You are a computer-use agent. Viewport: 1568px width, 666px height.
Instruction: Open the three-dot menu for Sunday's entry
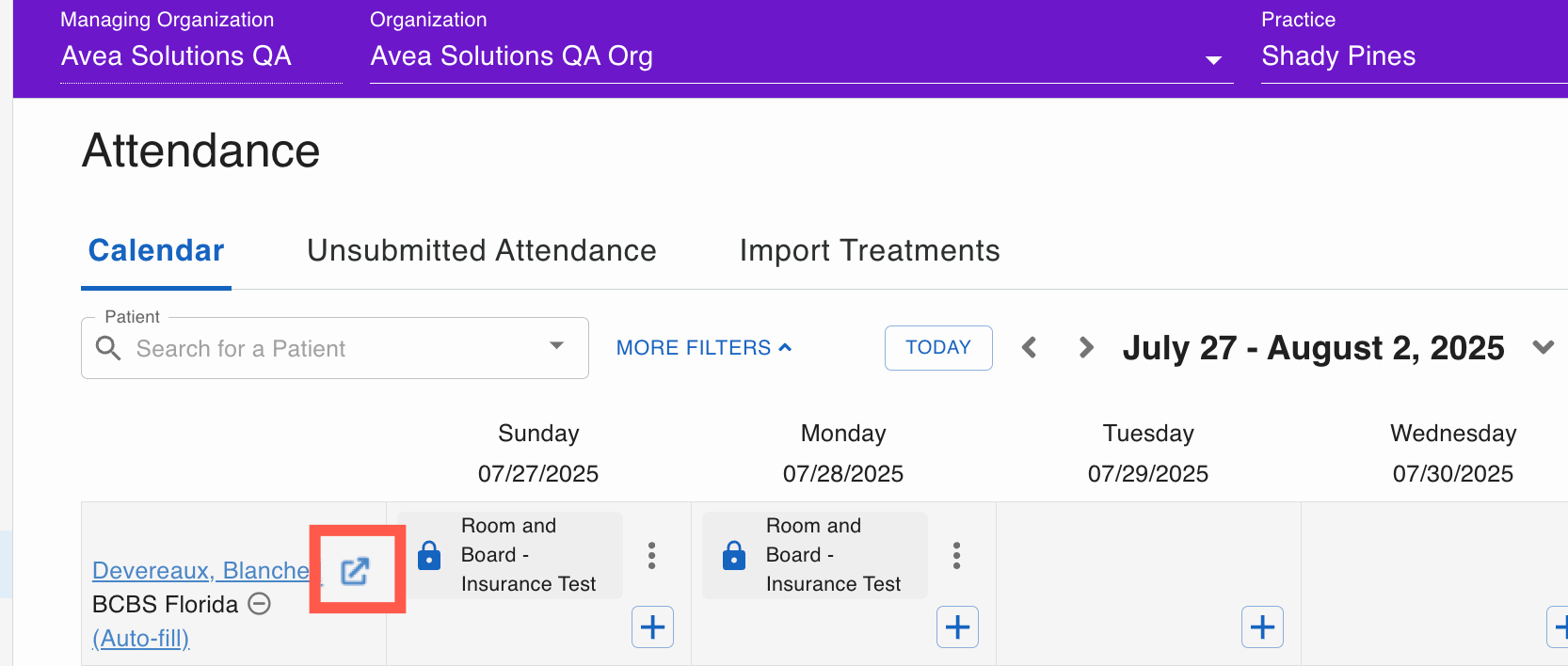[651, 555]
